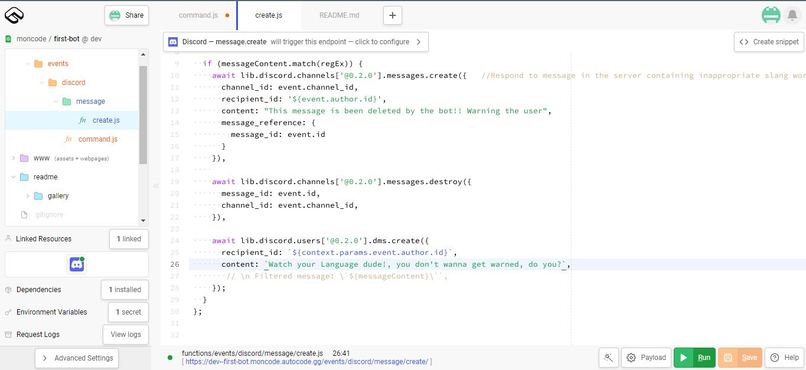Collapse the message folder
The image size is (806, 370).
[x=56, y=102]
